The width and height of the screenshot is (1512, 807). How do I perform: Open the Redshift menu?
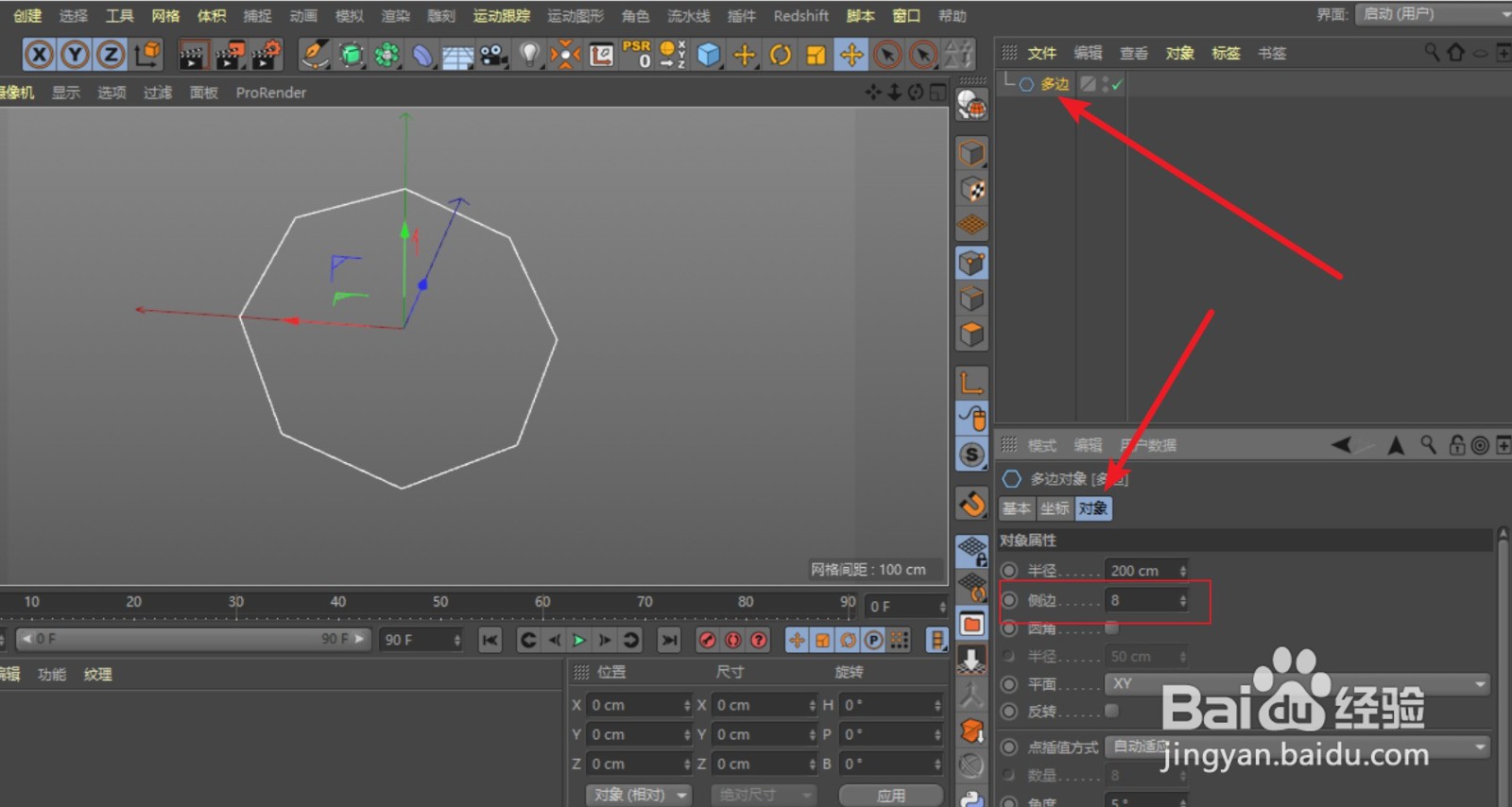800,15
